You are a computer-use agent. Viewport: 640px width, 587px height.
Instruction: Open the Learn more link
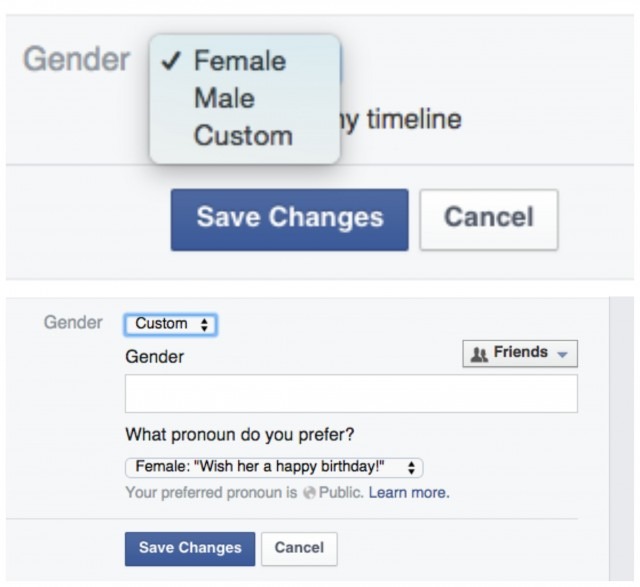click(x=408, y=493)
